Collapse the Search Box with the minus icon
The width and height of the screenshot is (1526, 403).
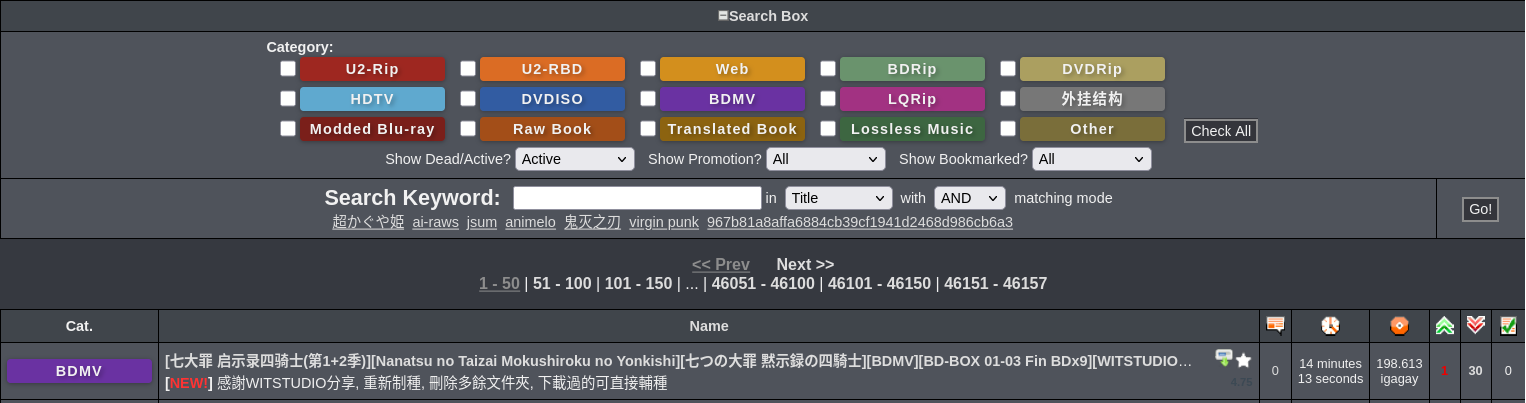click(723, 16)
